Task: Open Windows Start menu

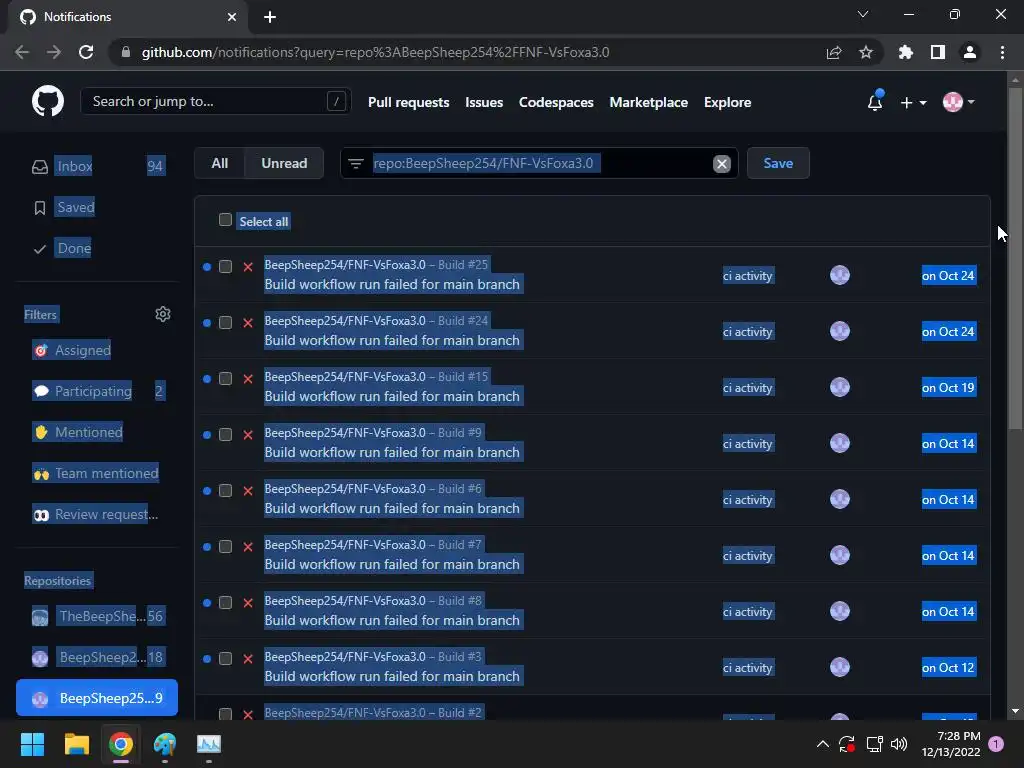Action: 32,744
